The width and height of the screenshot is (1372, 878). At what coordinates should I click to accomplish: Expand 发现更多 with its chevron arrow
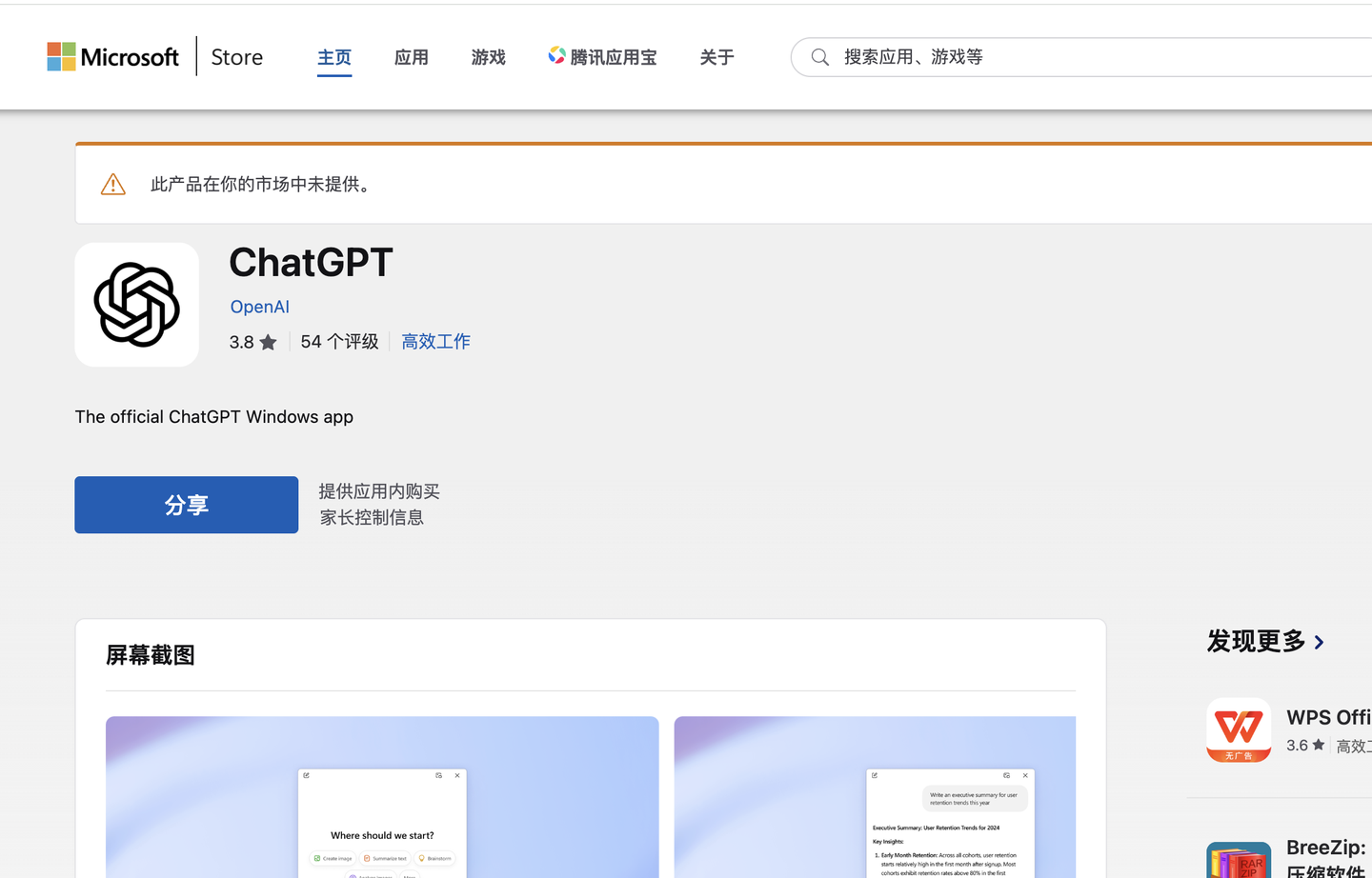coord(1320,642)
